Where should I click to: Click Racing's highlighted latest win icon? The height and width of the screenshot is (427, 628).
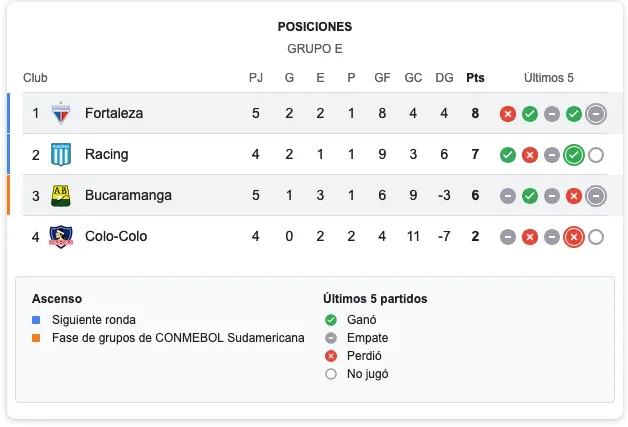click(573, 155)
